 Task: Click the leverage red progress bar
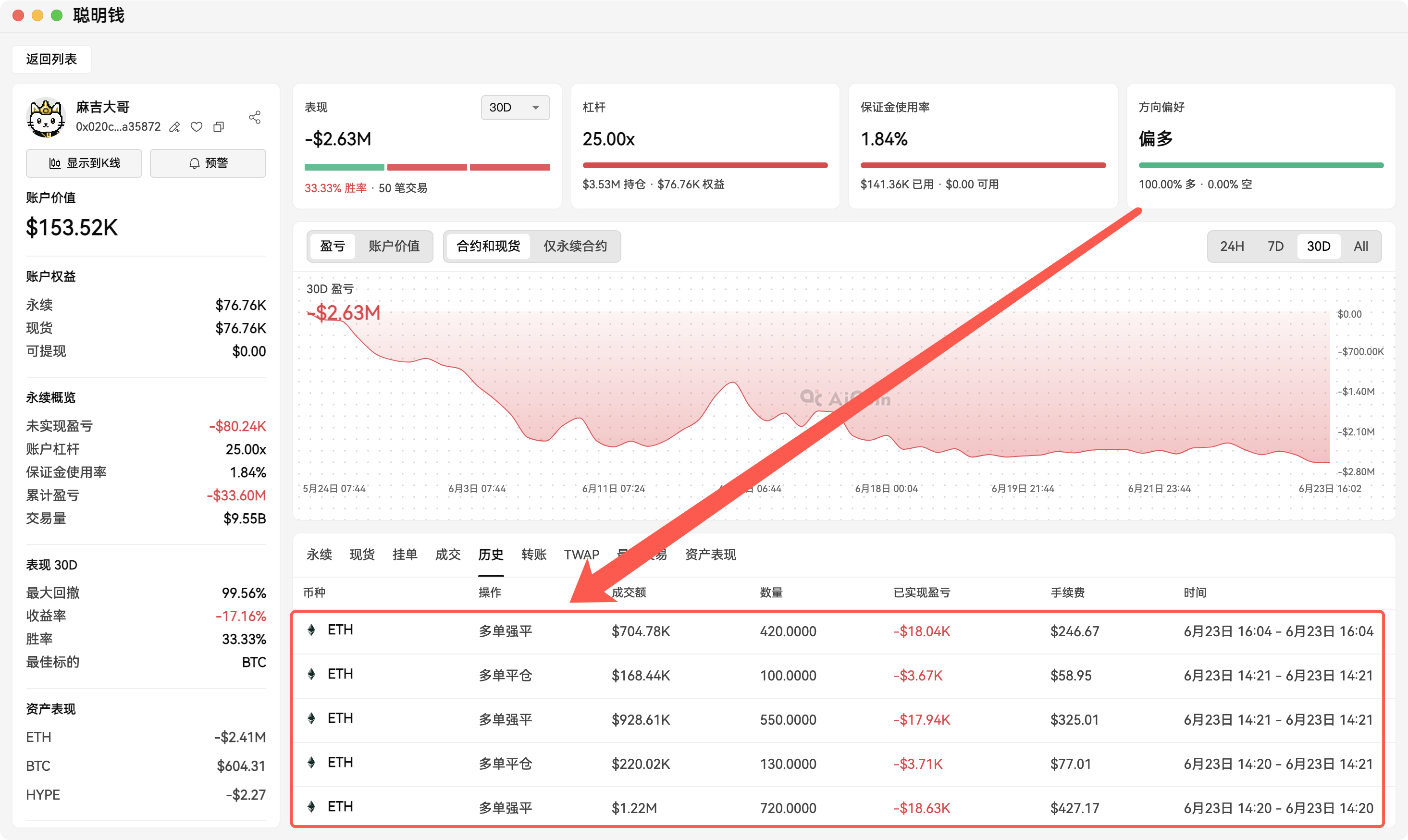click(705, 165)
